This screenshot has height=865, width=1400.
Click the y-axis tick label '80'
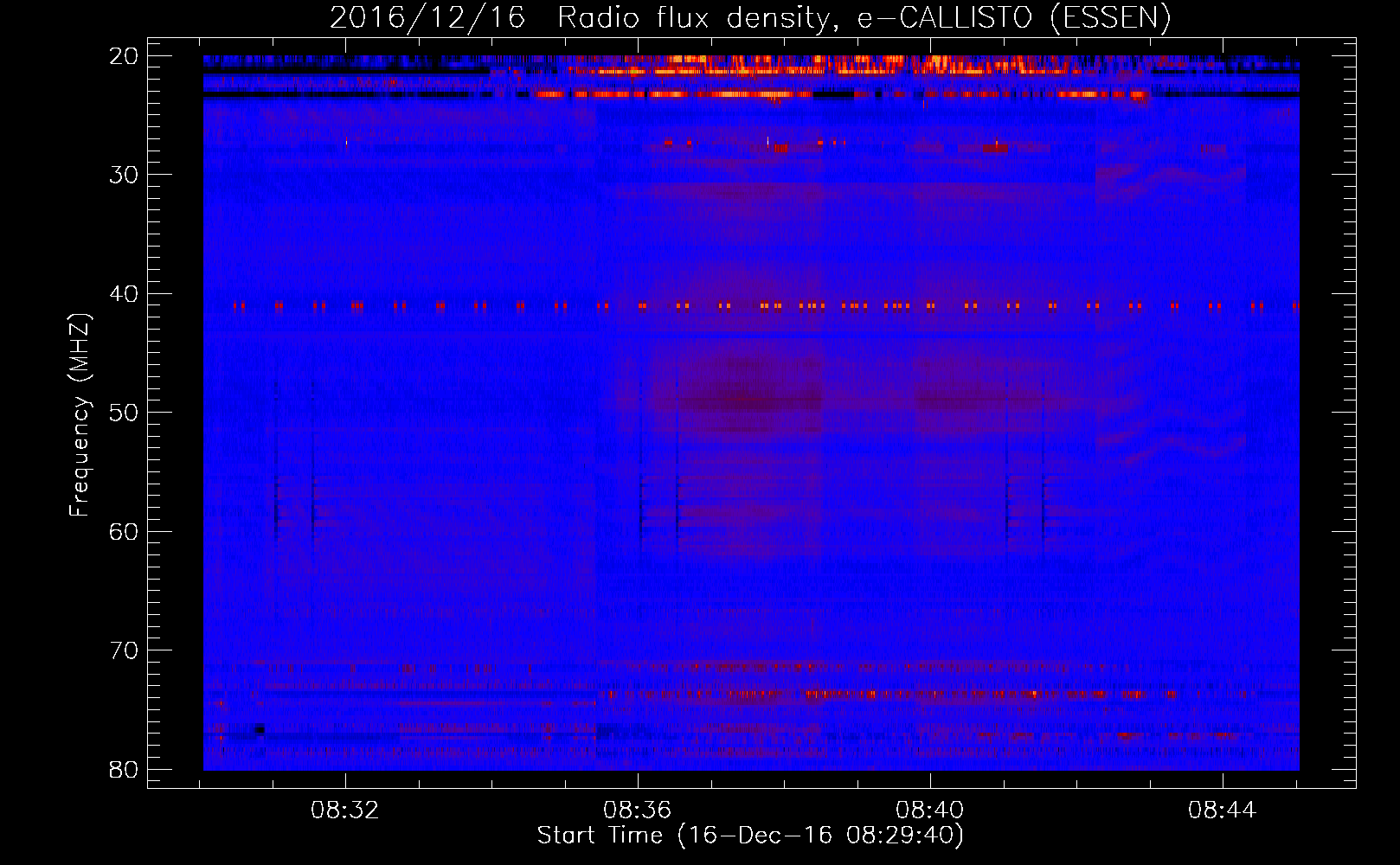(125, 769)
